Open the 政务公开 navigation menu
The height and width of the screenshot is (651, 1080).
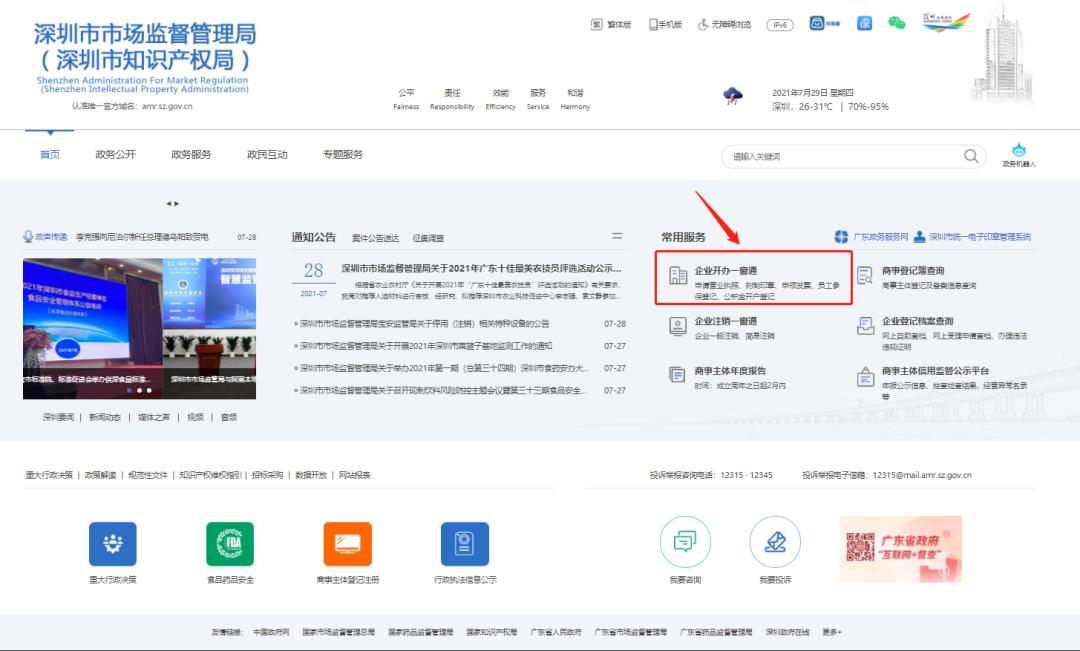pos(115,155)
